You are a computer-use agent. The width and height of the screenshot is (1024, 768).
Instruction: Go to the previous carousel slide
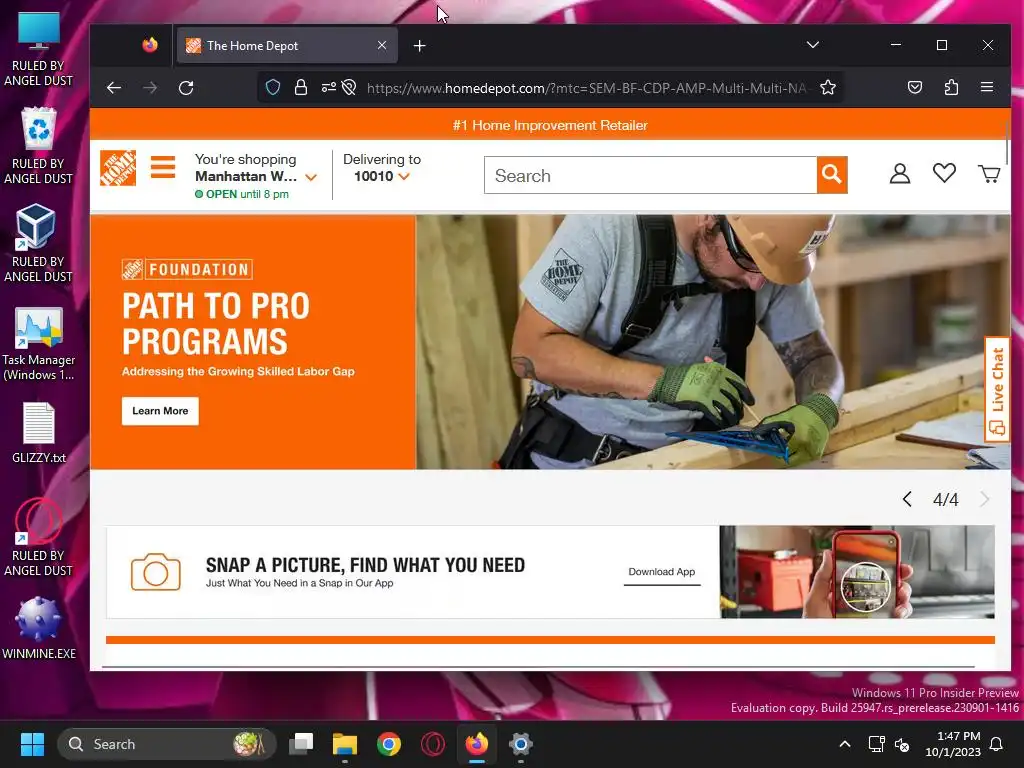[906, 500]
